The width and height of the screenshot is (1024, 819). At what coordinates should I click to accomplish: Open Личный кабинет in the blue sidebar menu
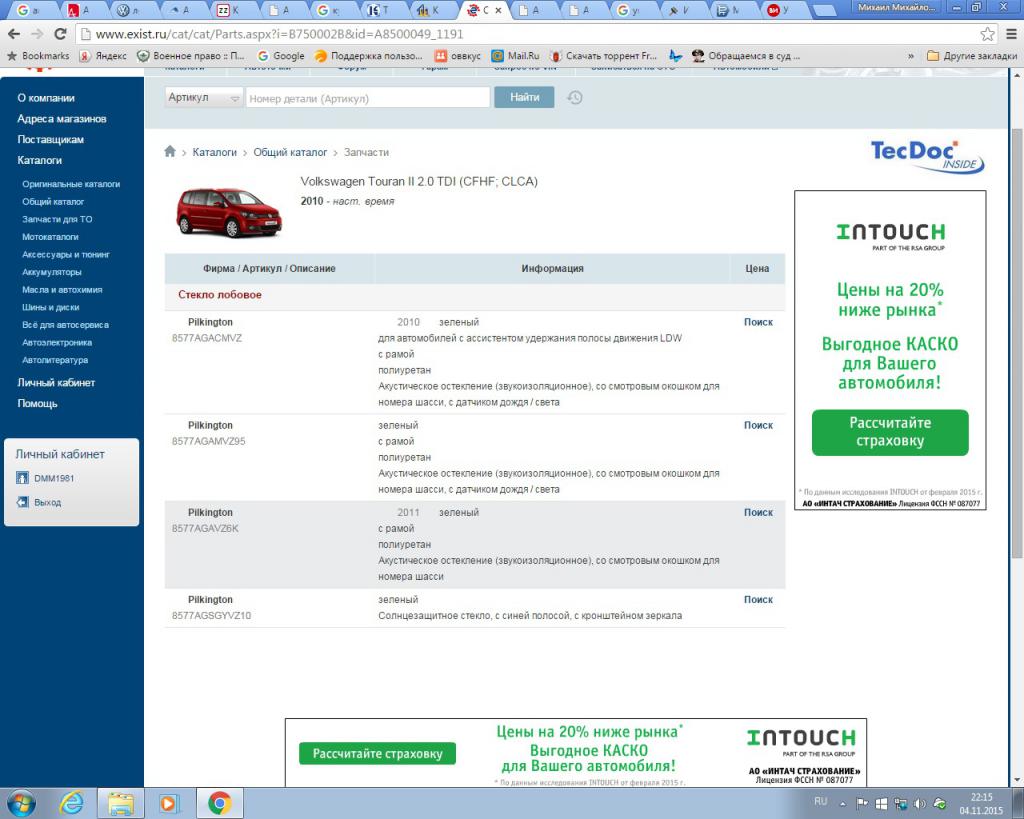[56, 383]
